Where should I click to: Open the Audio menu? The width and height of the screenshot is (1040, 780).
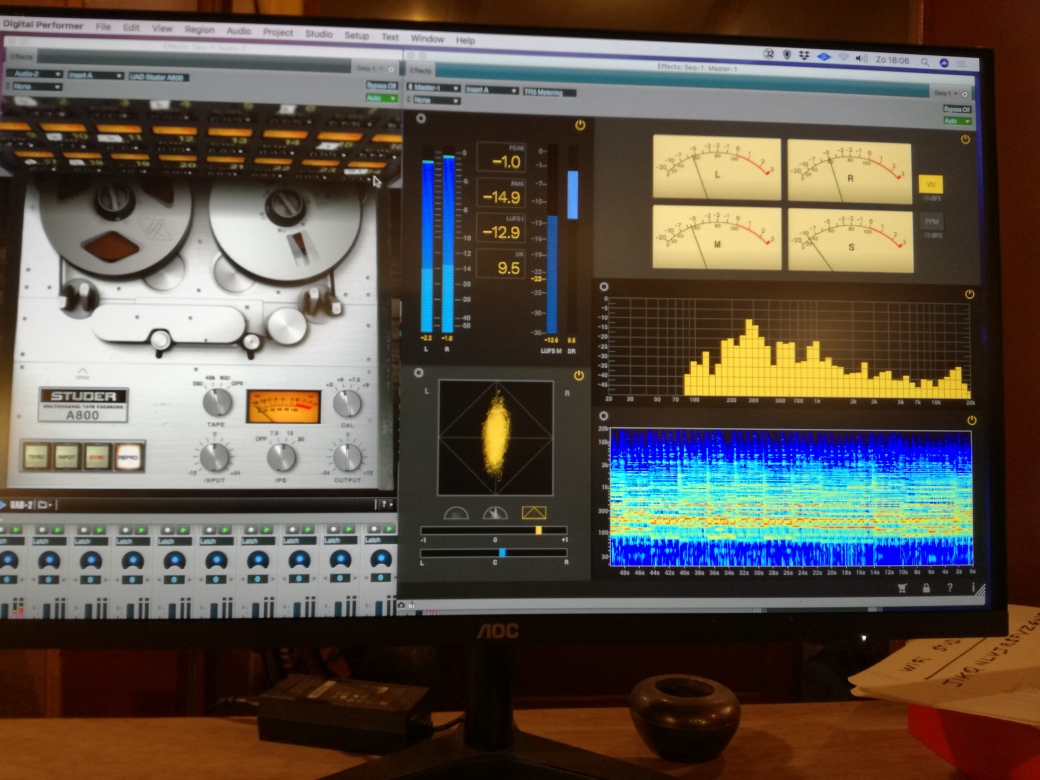click(239, 31)
